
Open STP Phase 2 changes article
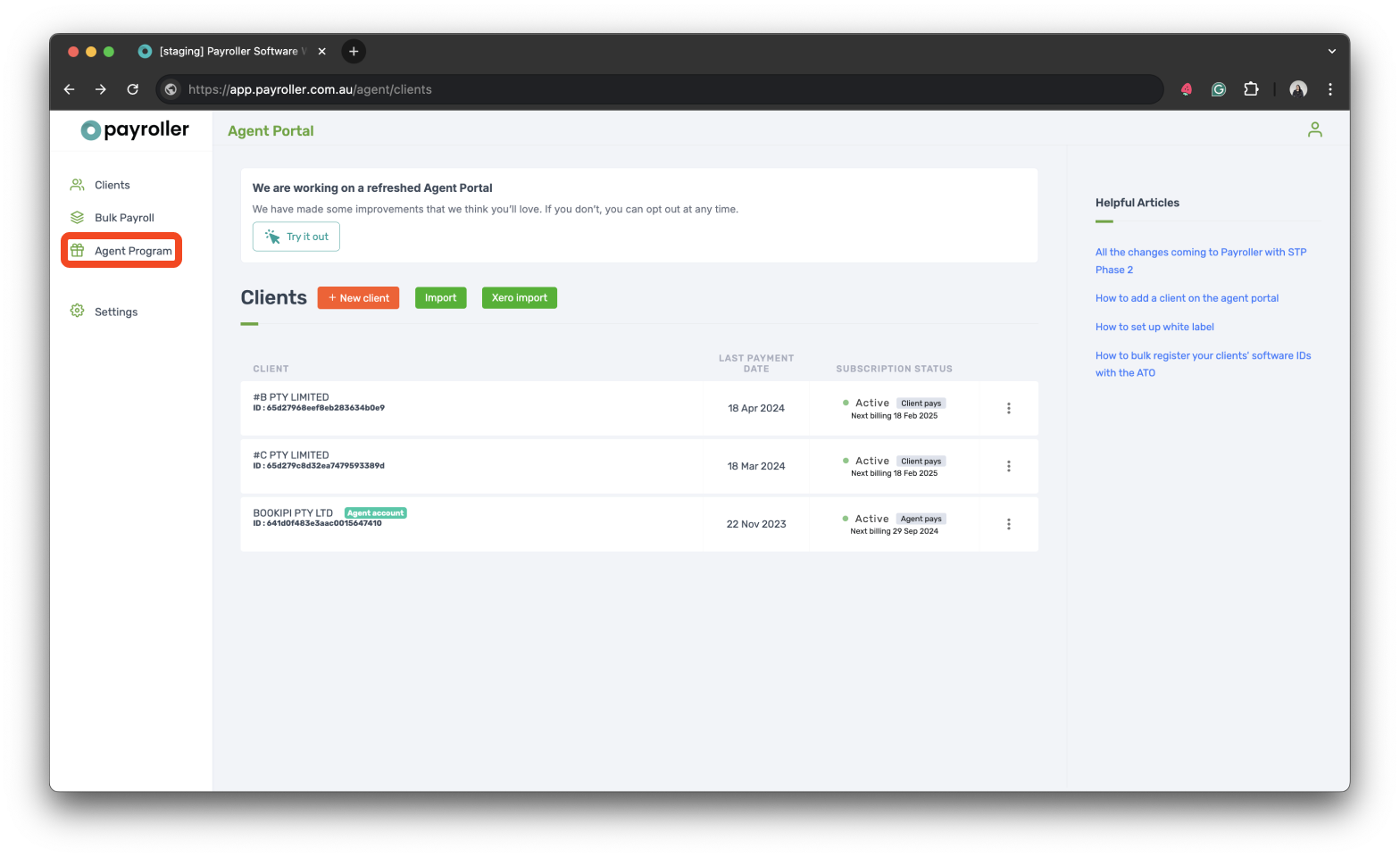point(1201,261)
